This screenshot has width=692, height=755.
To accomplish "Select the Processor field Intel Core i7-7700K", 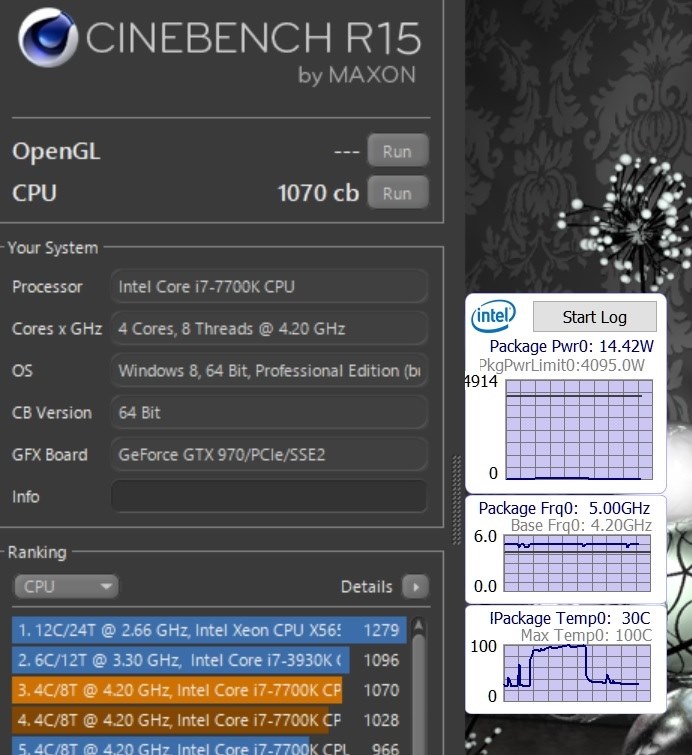I will [269, 286].
